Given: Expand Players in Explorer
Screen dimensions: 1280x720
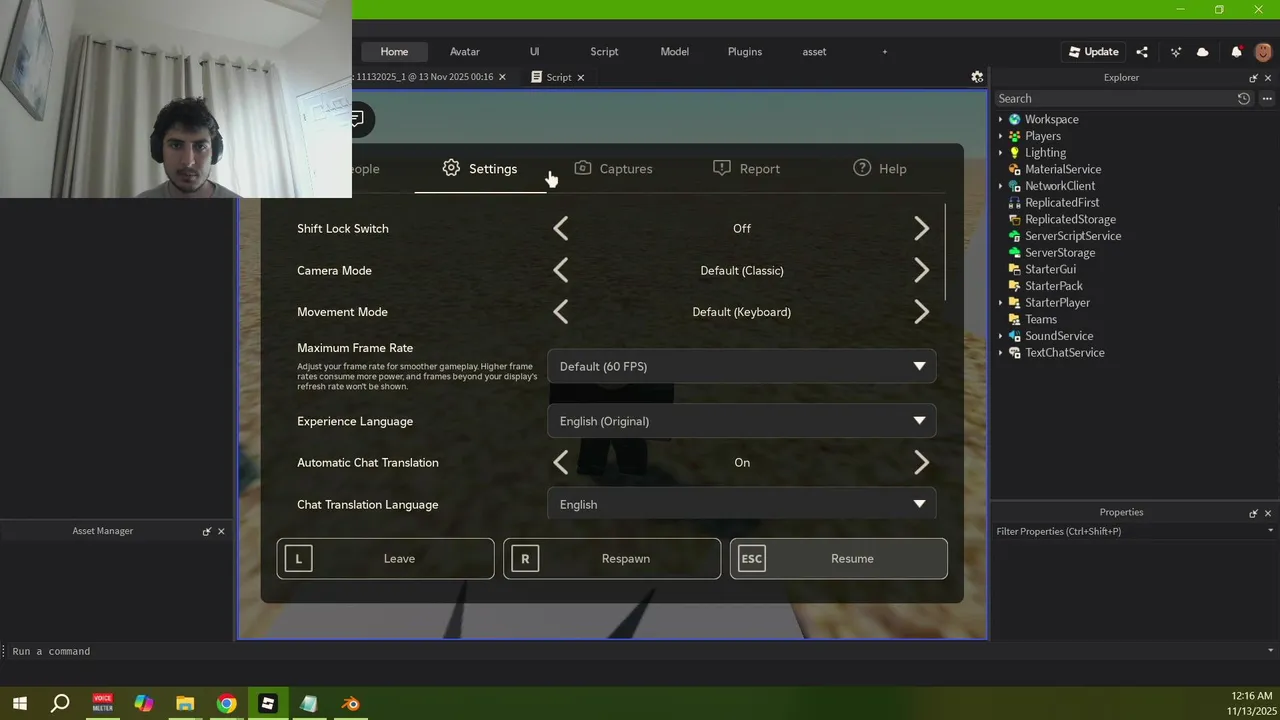Looking at the screenshot, I should 1000,136.
